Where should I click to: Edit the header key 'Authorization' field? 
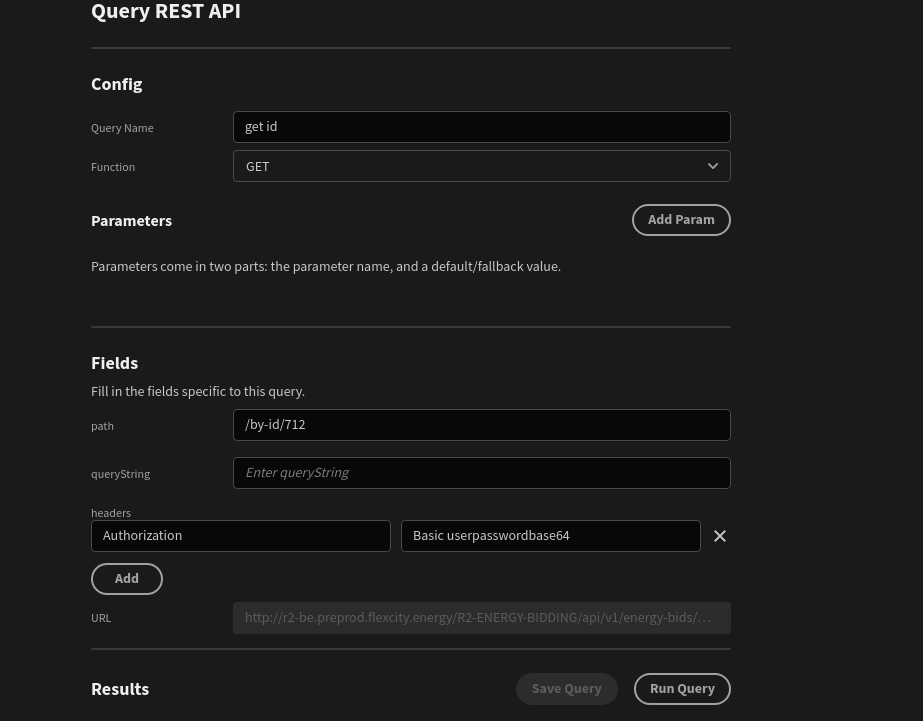coord(241,536)
